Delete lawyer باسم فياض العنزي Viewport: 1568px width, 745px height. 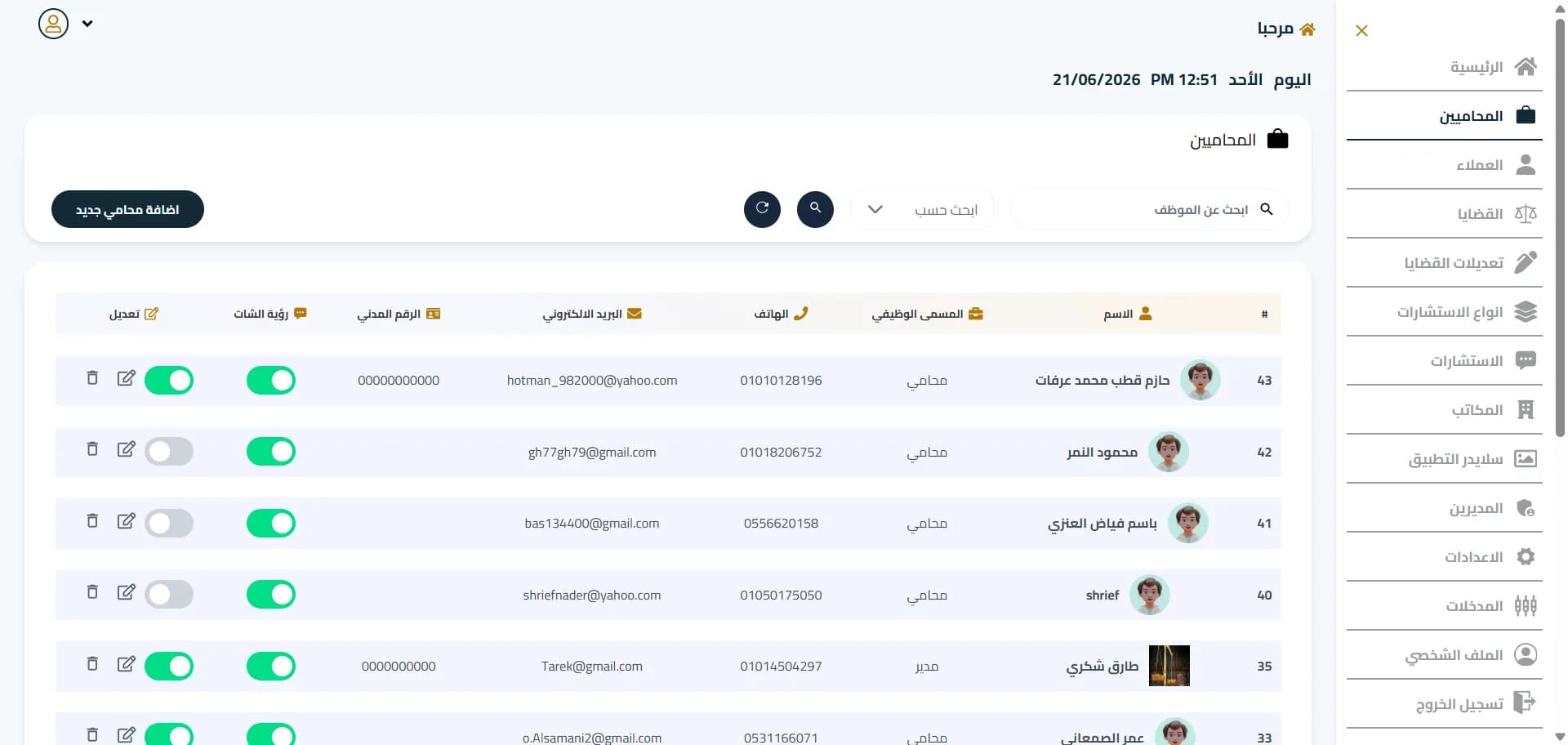pyautogui.click(x=92, y=521)
